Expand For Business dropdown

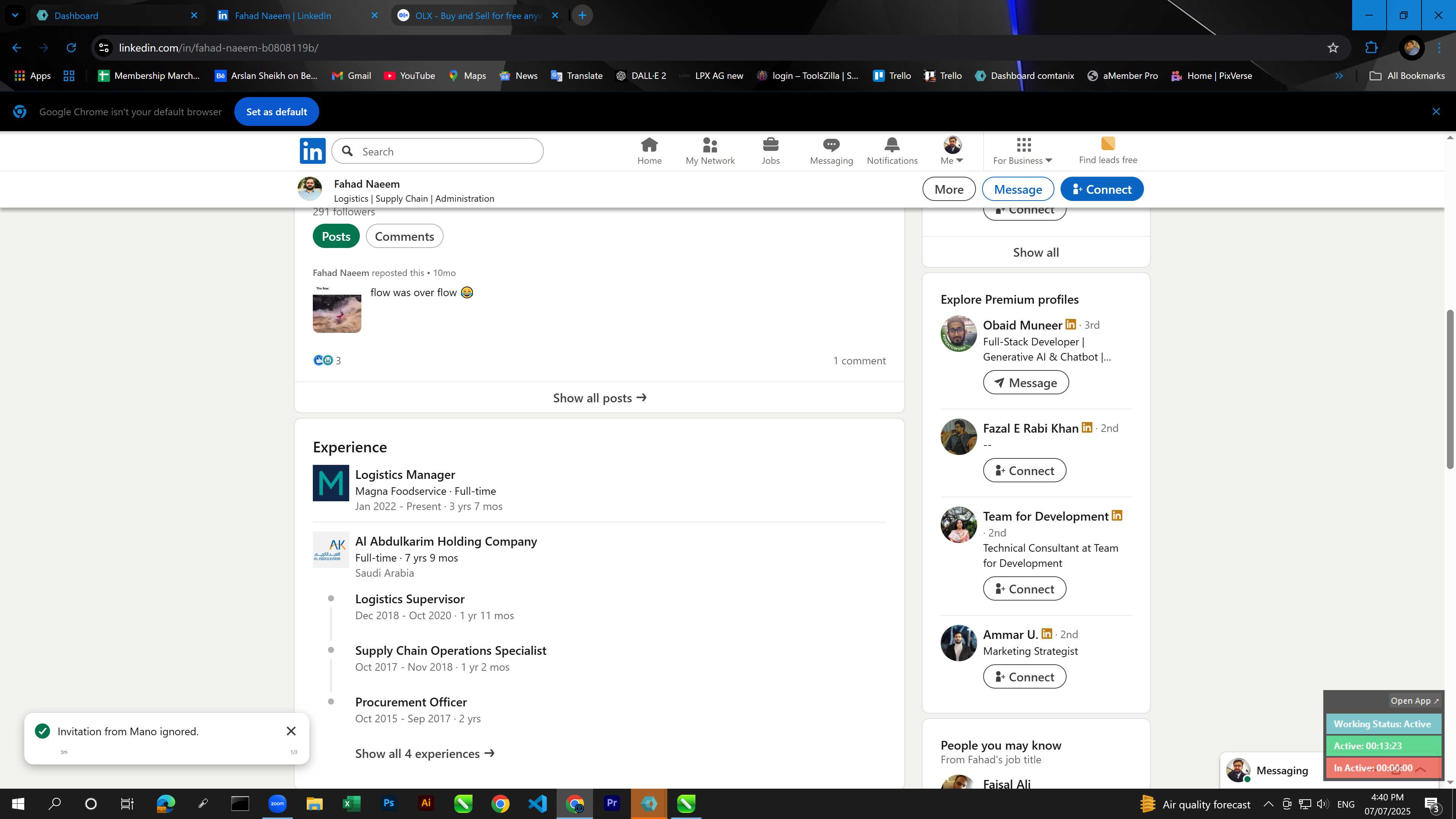coord(1023,151)
